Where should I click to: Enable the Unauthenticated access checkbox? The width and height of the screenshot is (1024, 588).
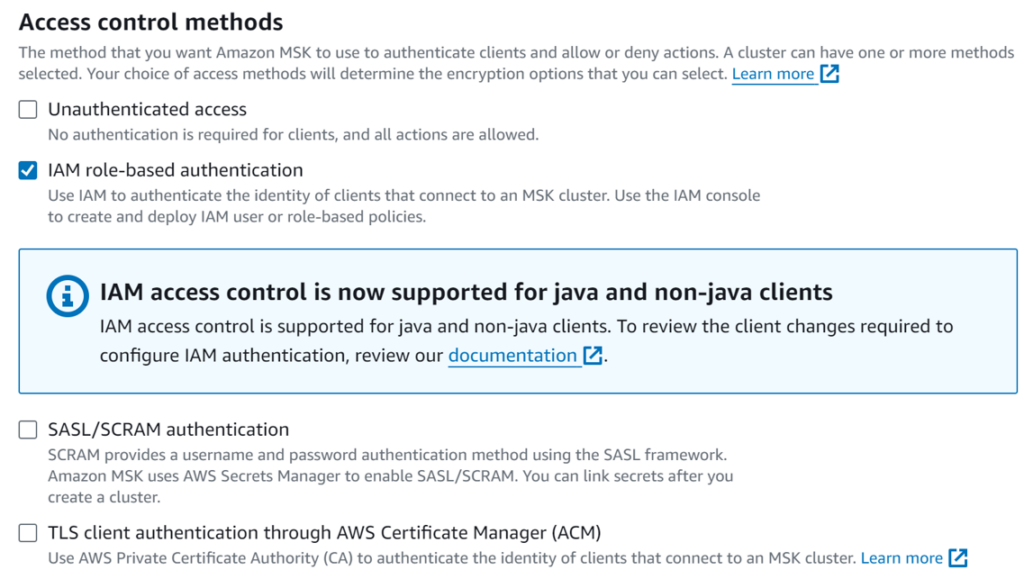(27, 109)
